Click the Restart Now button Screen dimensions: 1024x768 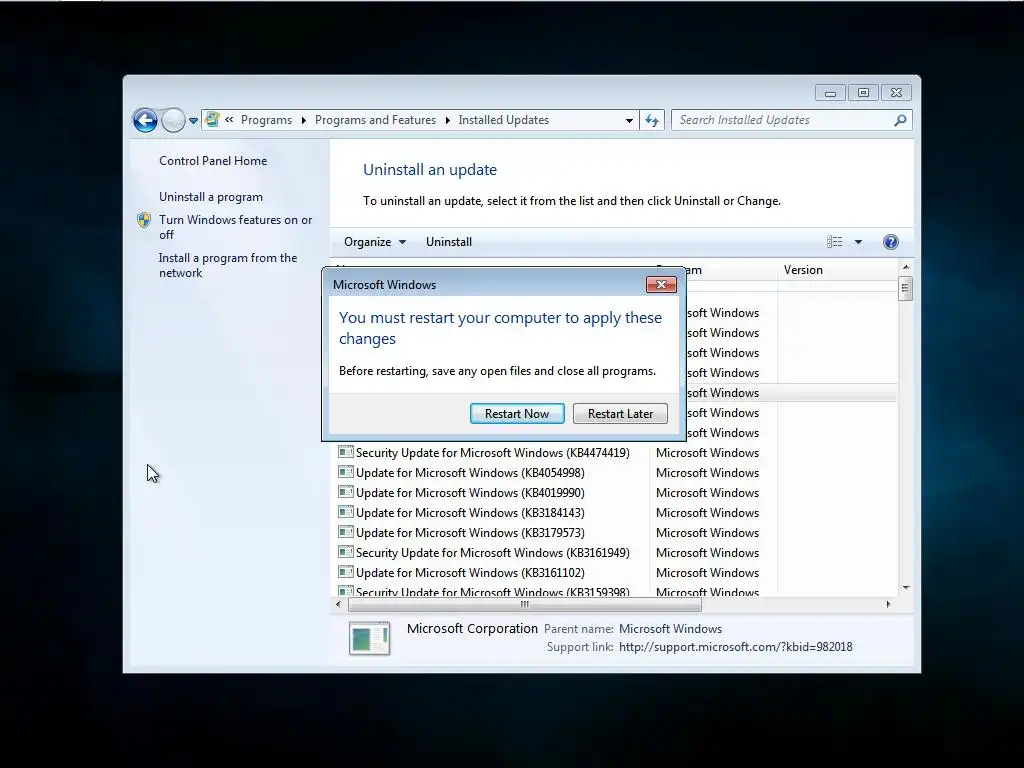[x=517, y=413]
